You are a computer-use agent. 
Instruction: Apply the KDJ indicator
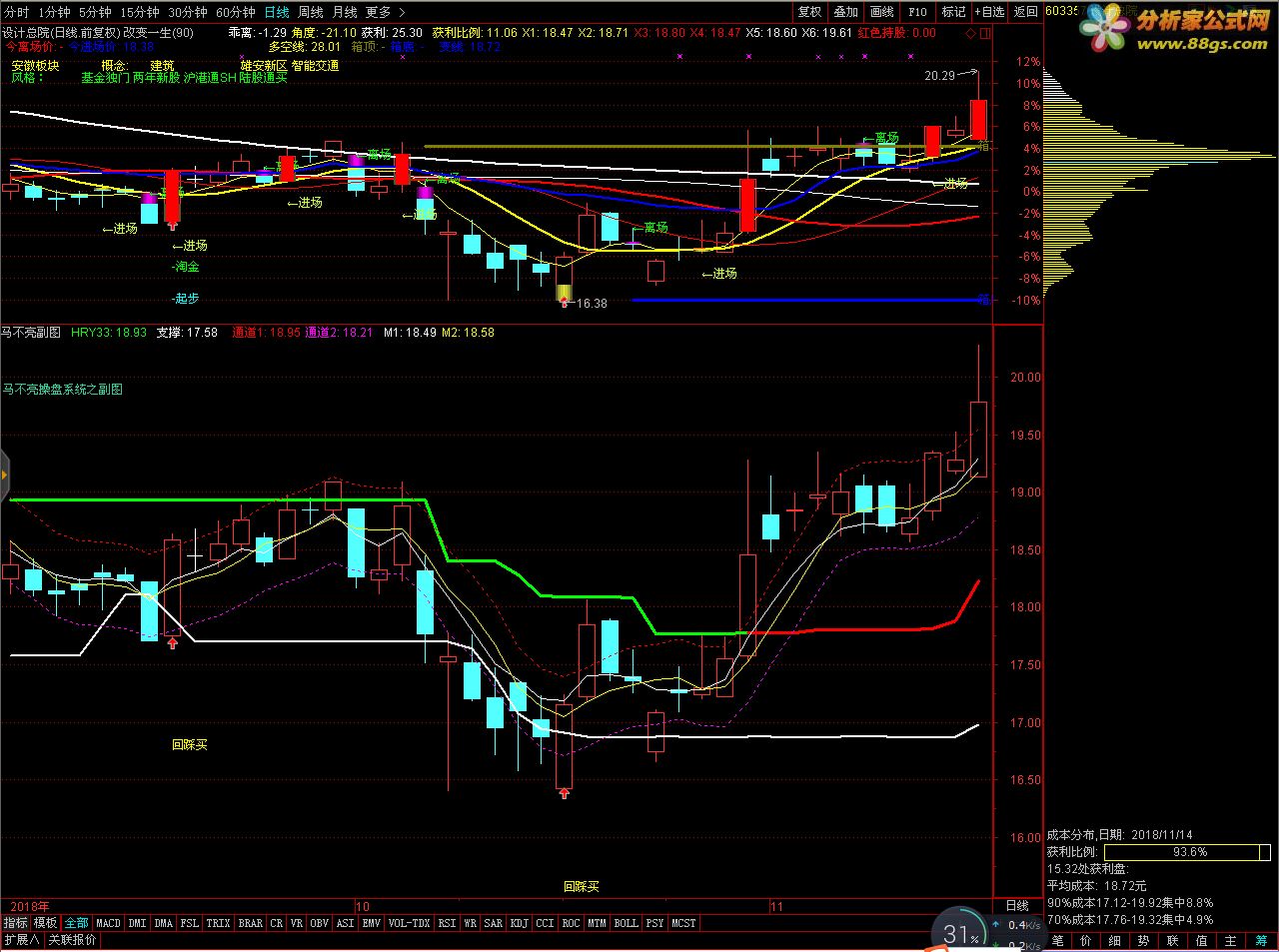(x=520, y=923)
